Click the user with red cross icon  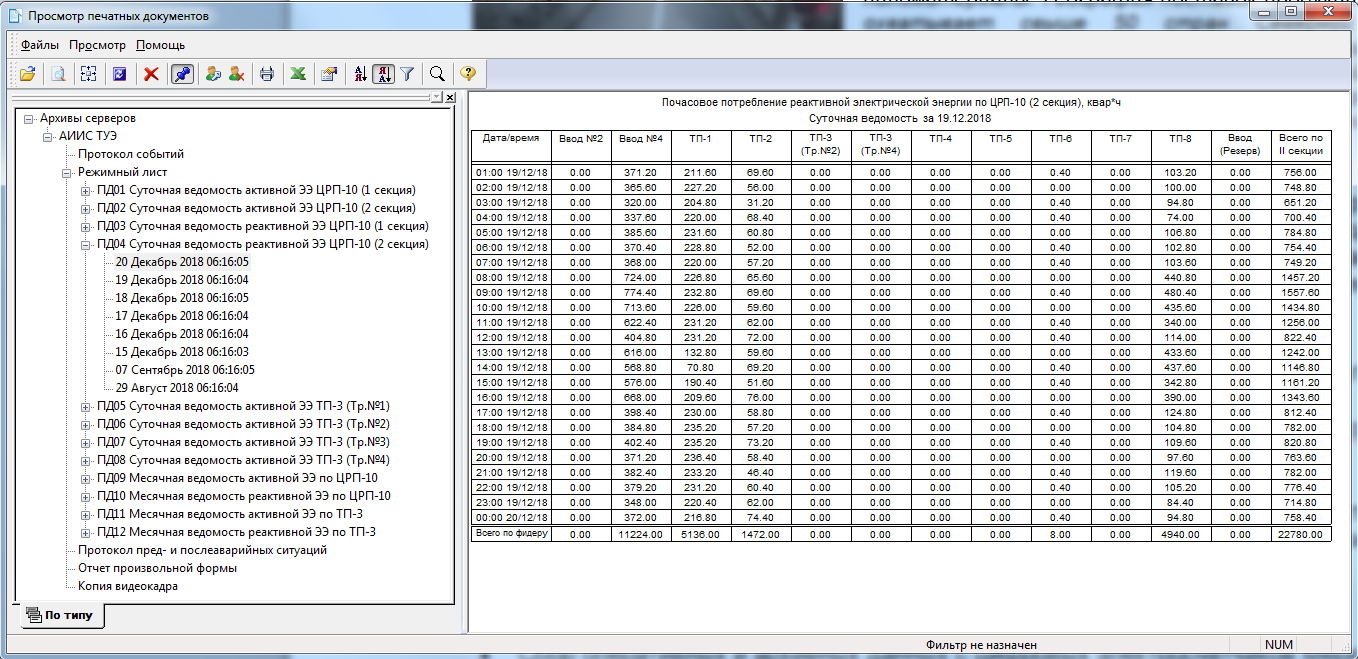(x=236, y=73)
